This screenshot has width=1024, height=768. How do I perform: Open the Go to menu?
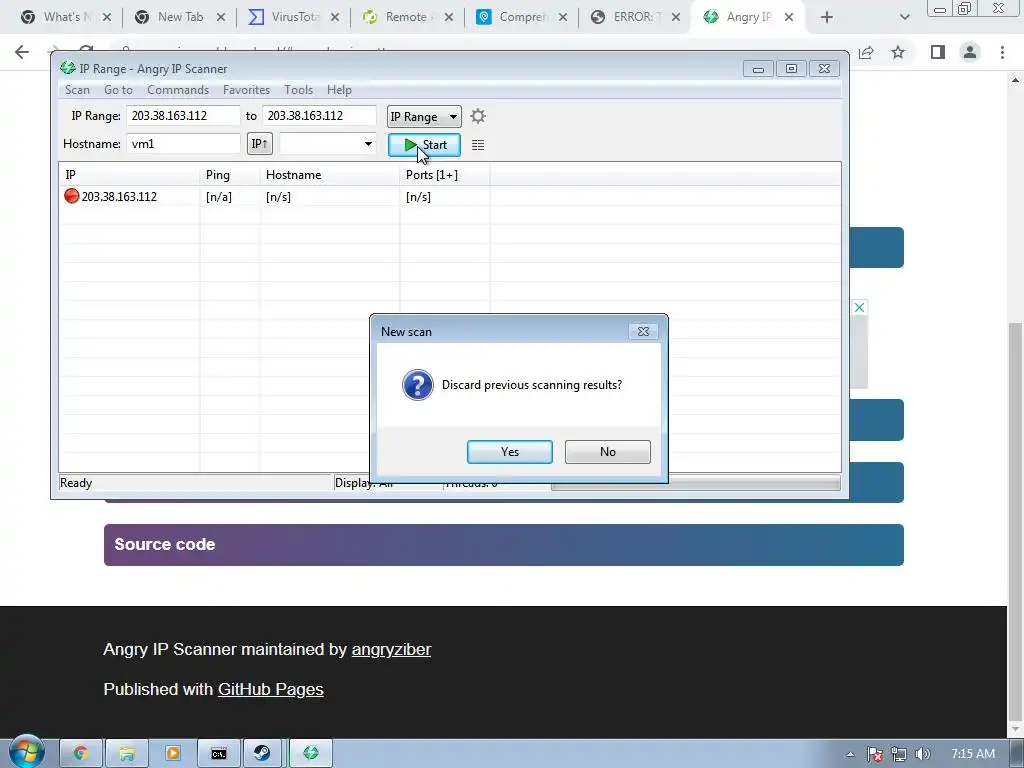(x=118, y=90)
